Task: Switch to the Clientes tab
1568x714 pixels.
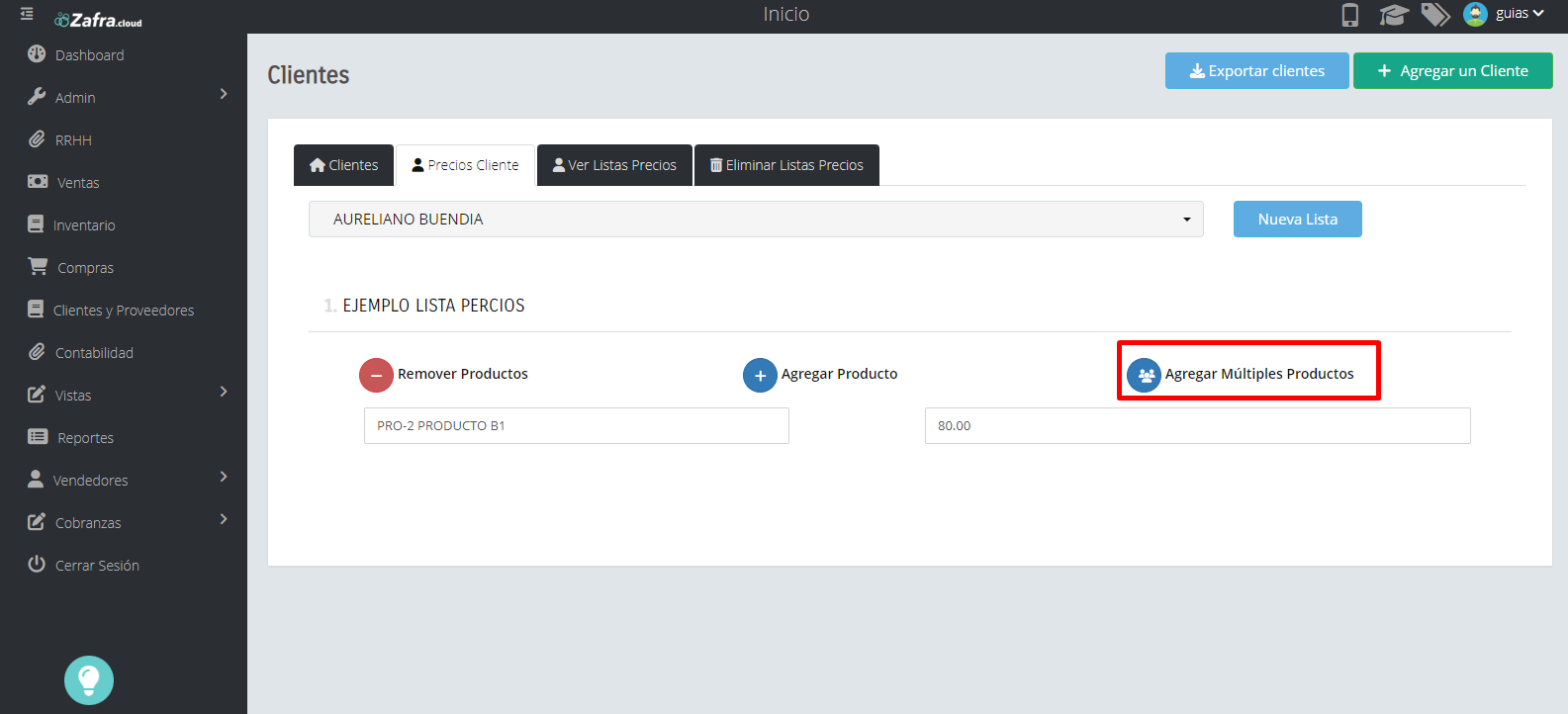Action: pyautogui.click(x=343, y=165)
